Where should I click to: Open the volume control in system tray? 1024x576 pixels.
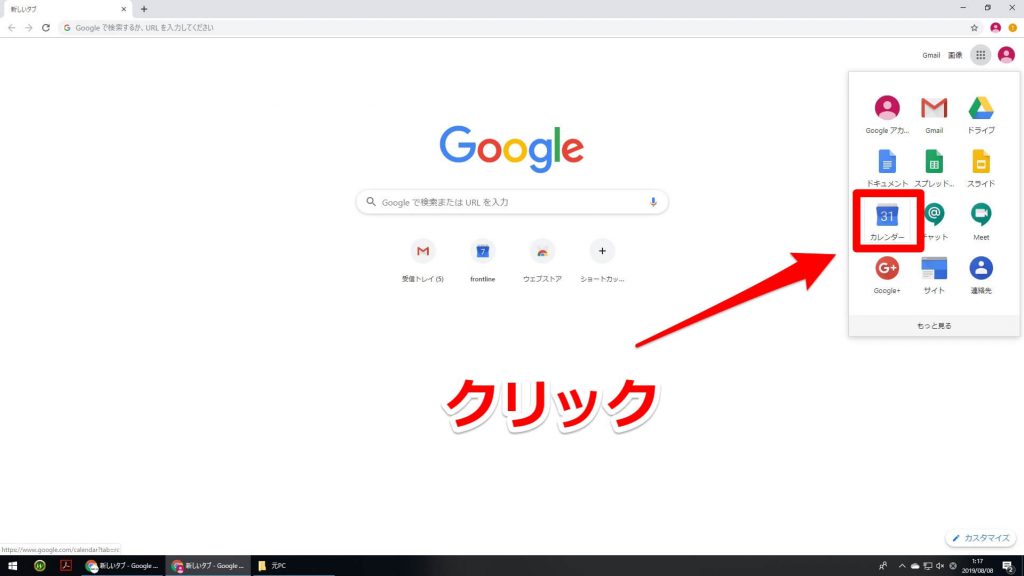point(940,566)
